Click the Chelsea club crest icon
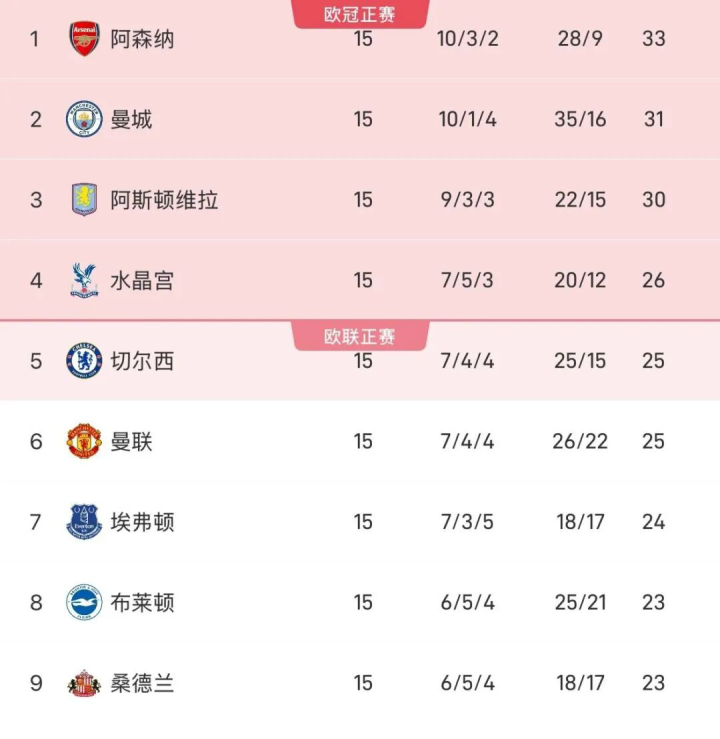720x739 pixels. pos(84,360)
